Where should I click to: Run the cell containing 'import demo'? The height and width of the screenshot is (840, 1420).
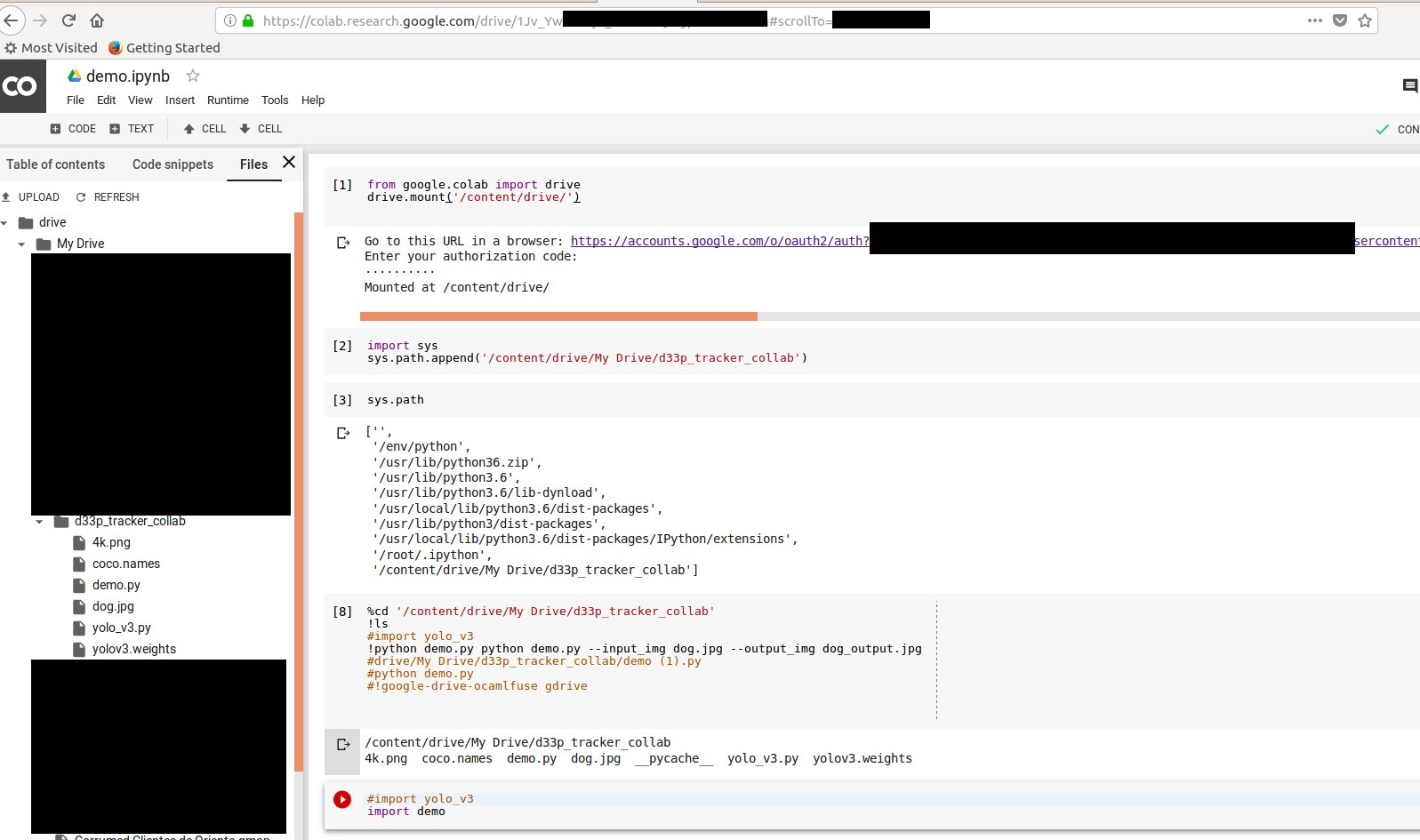342,799
